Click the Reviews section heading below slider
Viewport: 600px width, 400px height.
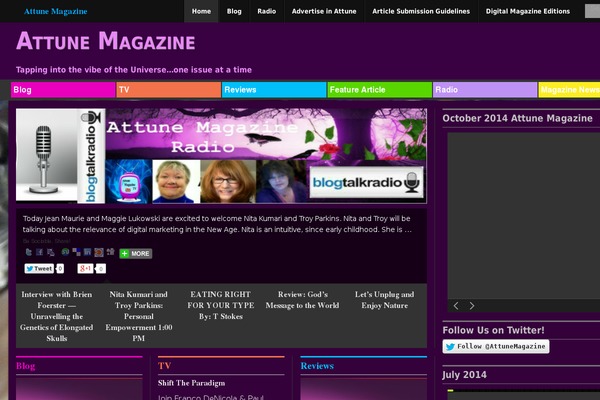coord(317,366)
